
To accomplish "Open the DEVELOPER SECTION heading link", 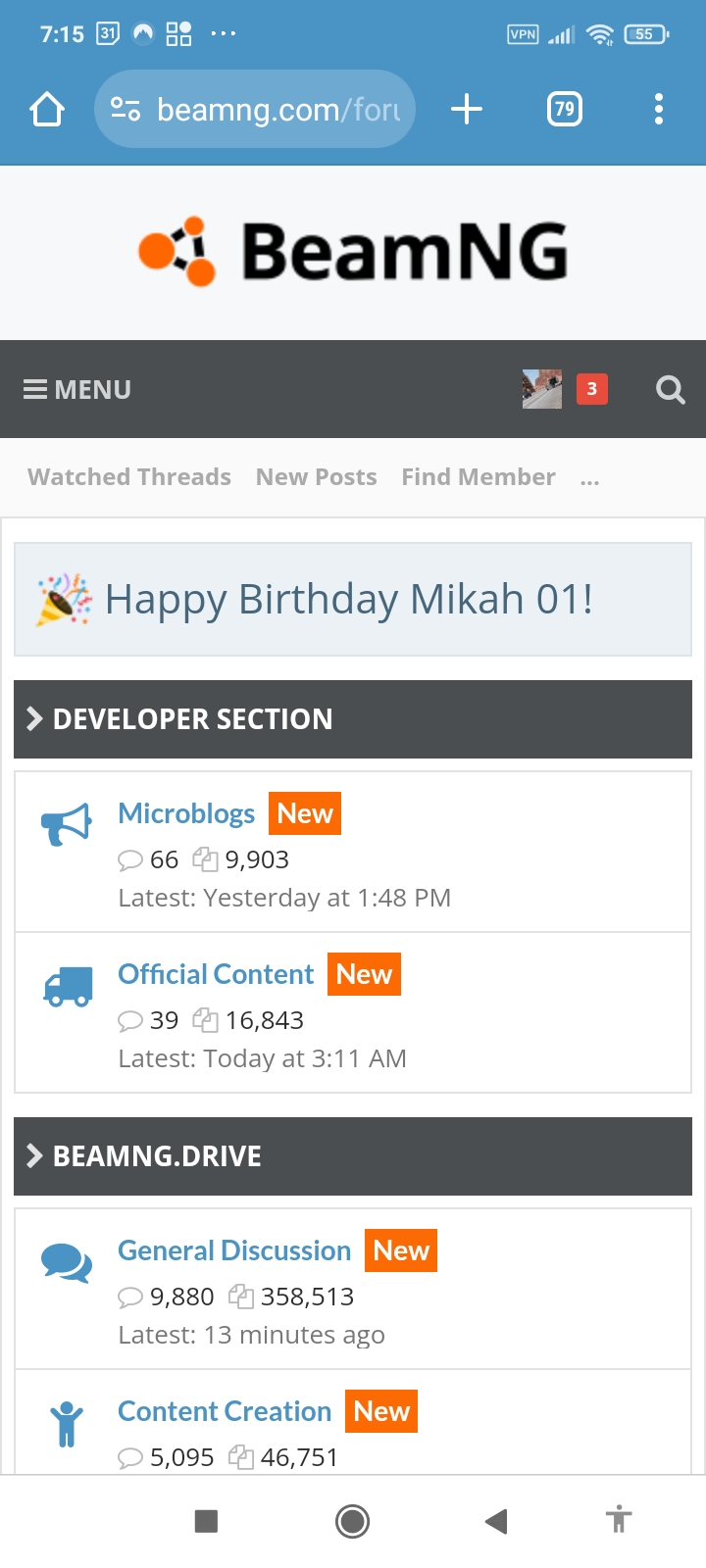I will tap(193, 719).
